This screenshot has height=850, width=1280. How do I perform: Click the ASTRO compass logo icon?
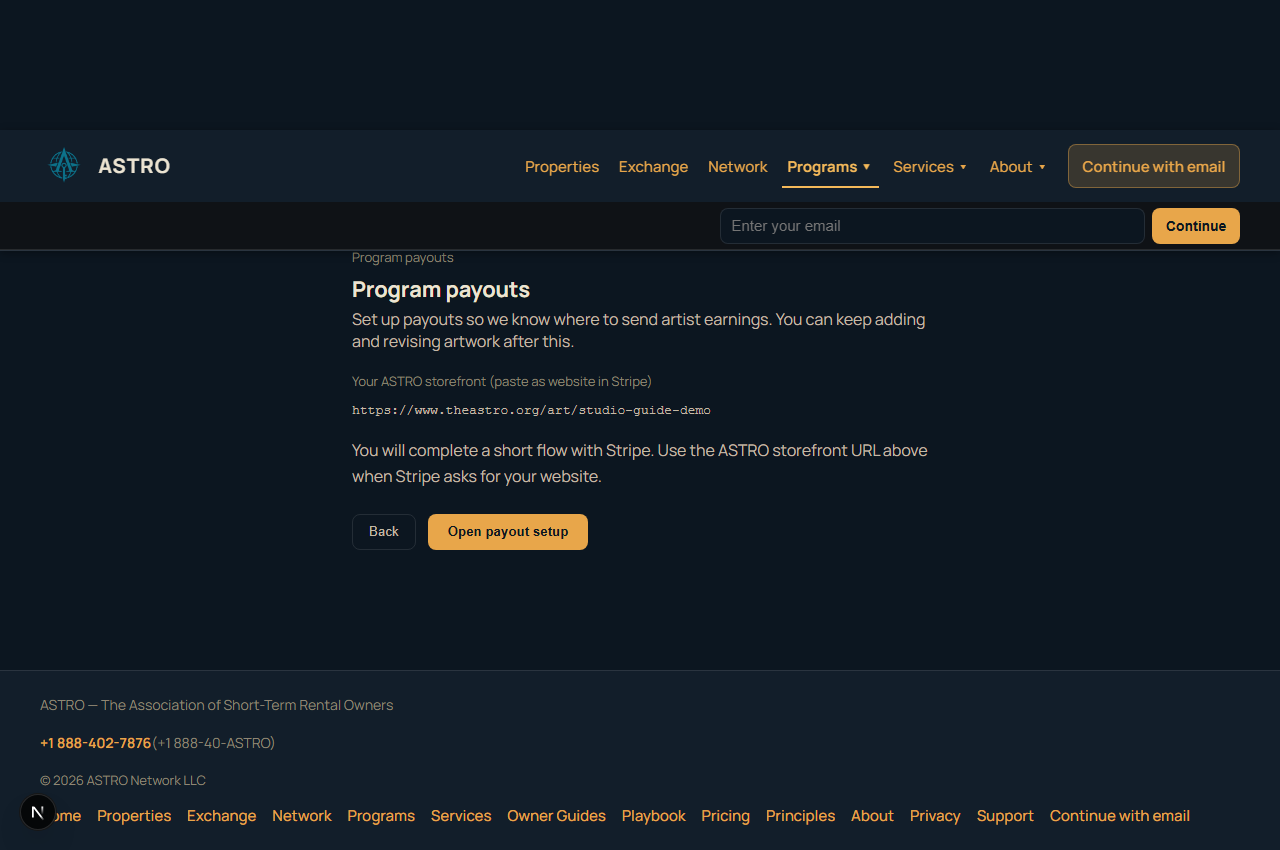(x=64, y=165)
